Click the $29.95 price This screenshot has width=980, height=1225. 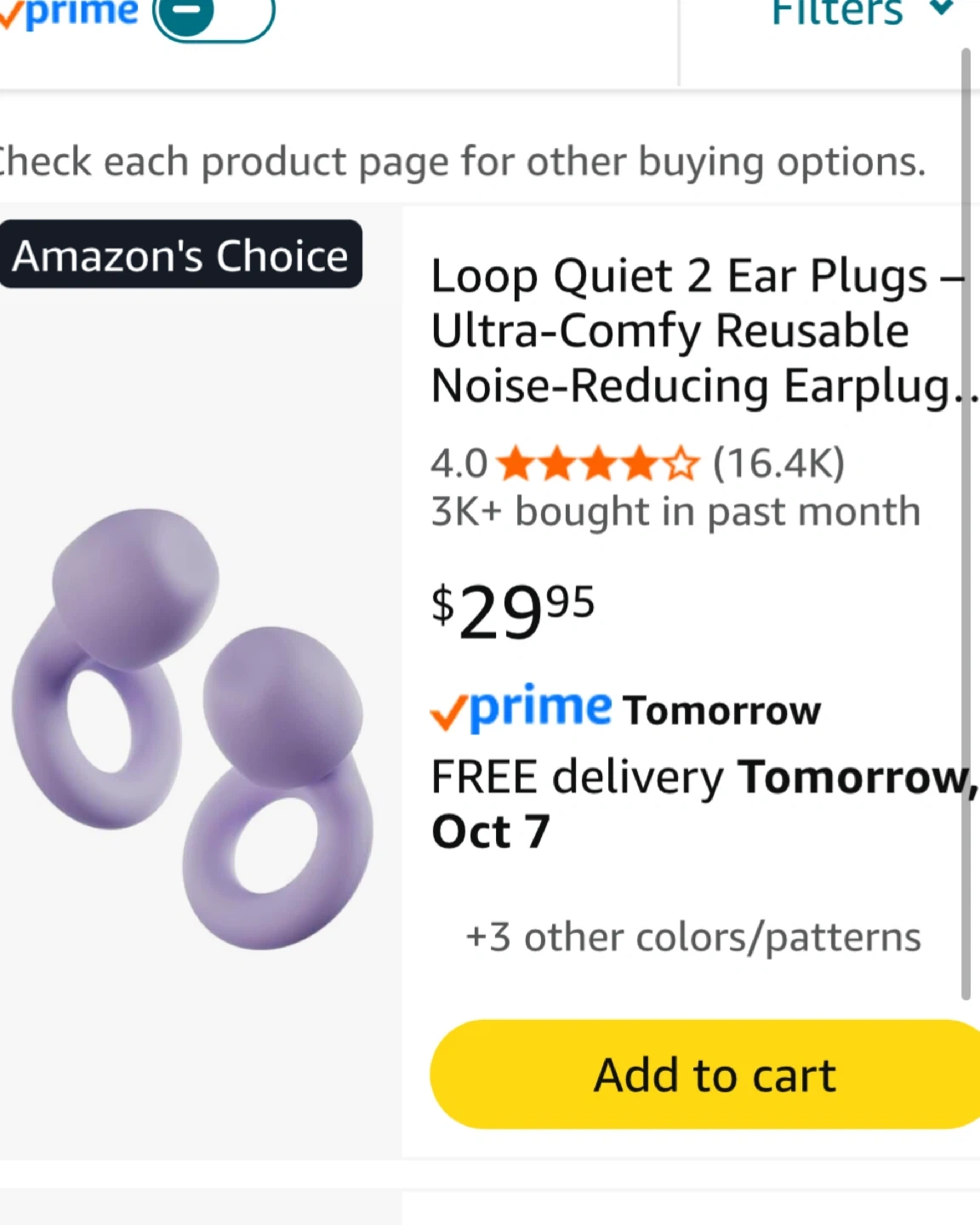[513, 612]
